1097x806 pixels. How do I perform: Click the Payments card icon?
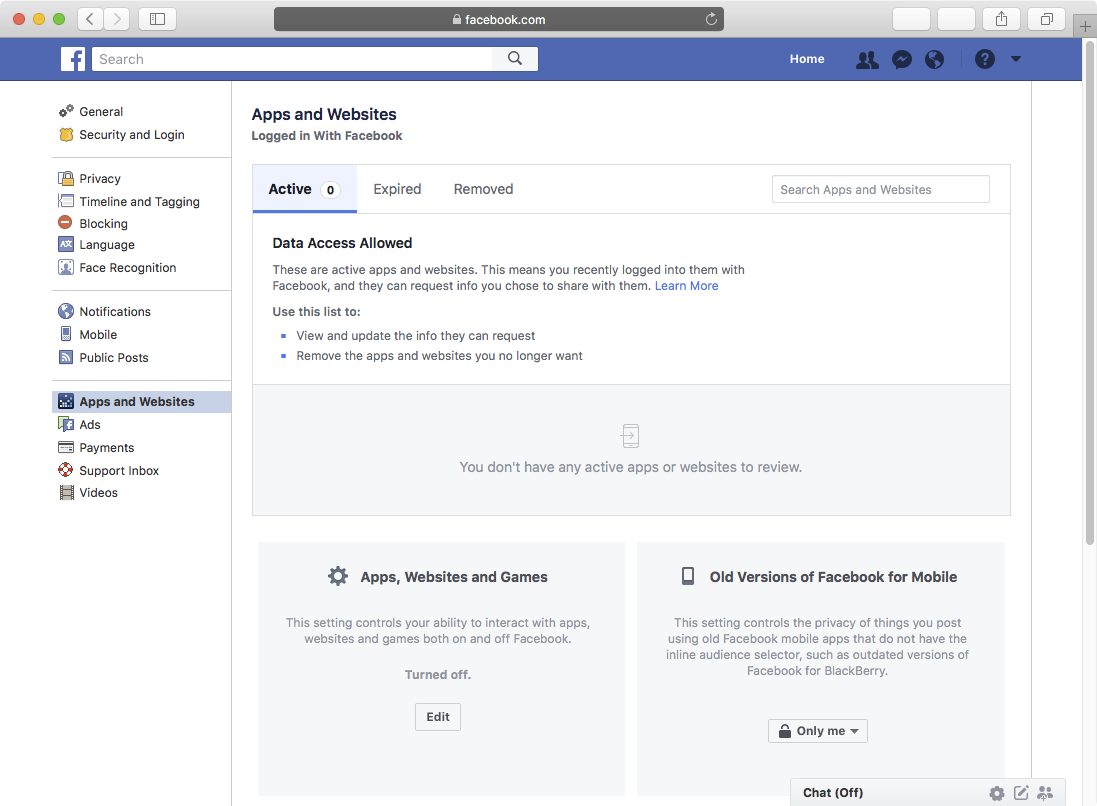click(66, 447)
